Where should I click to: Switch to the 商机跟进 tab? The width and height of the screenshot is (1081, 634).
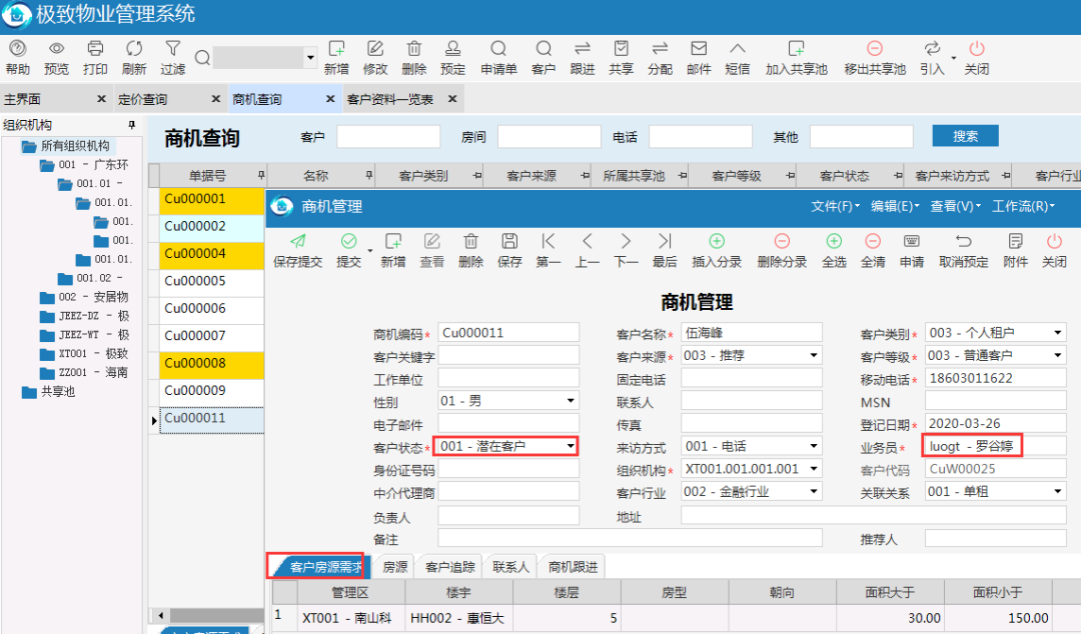pyautogui.click(x=573, y=567)
